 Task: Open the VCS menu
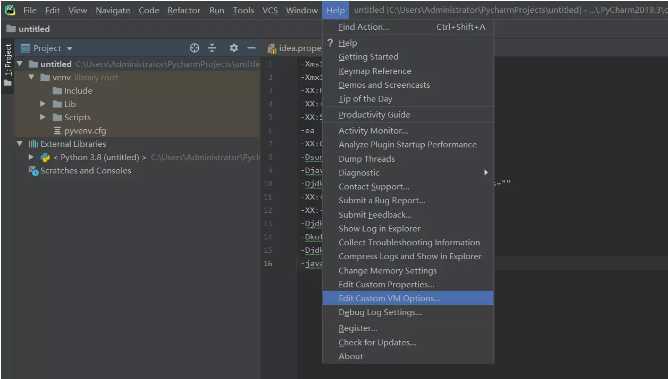[x=270, y=10]
